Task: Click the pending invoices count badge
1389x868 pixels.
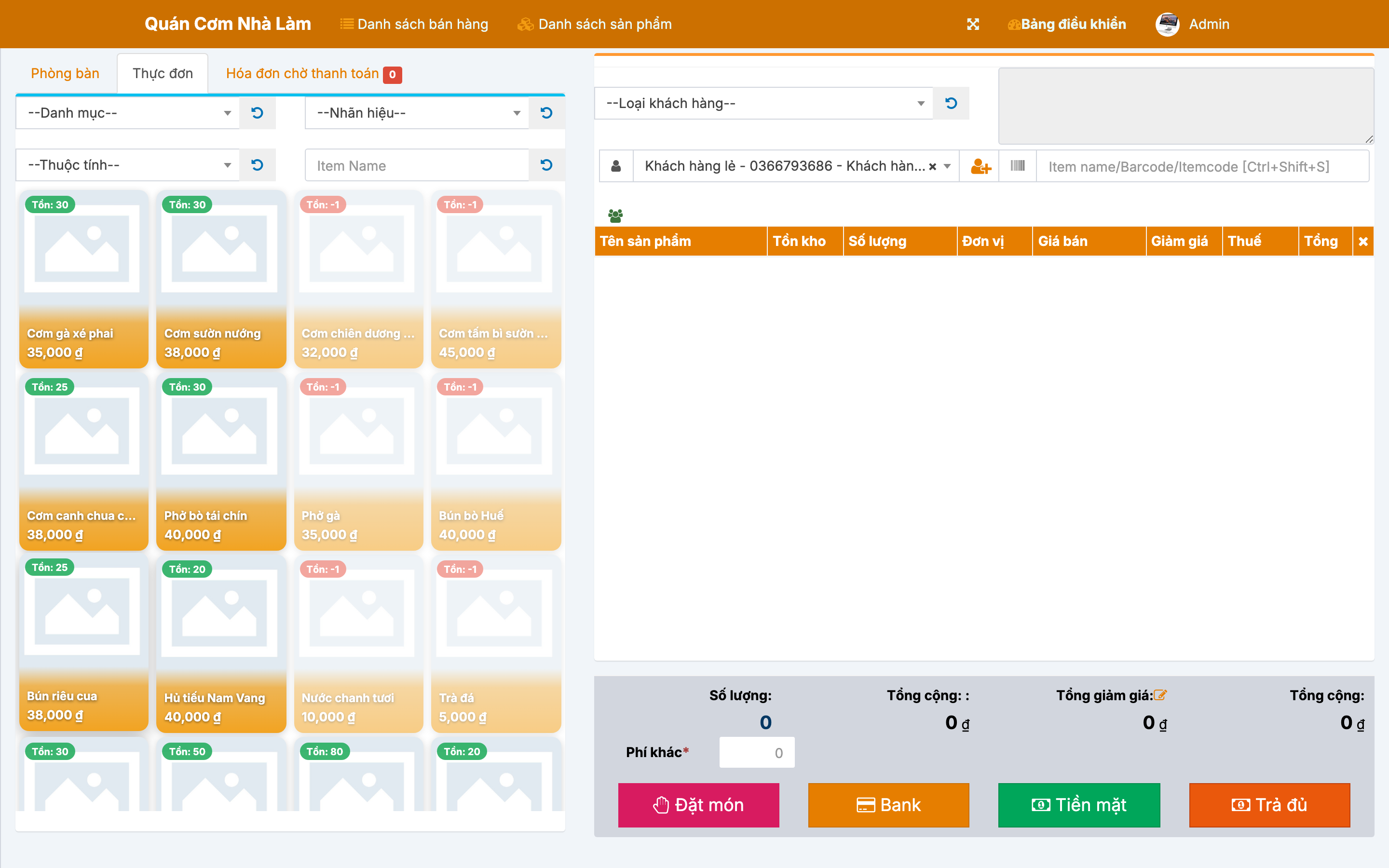Action: [393, 75]
